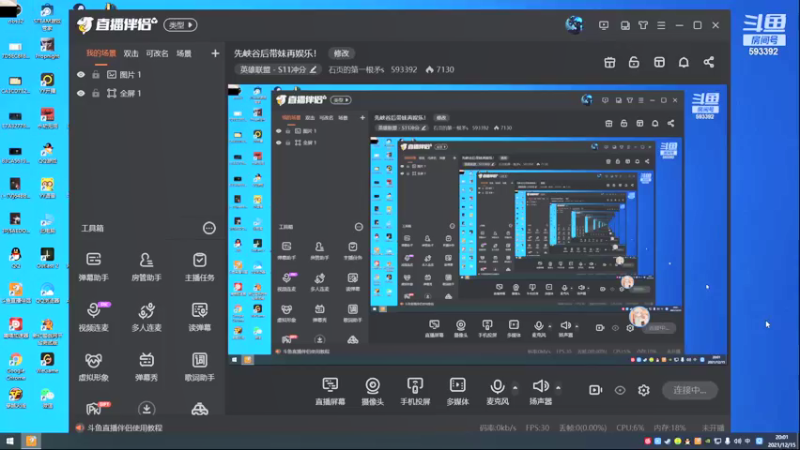
Task: Click the unlock padlock icon in top row
Action: 634,62
